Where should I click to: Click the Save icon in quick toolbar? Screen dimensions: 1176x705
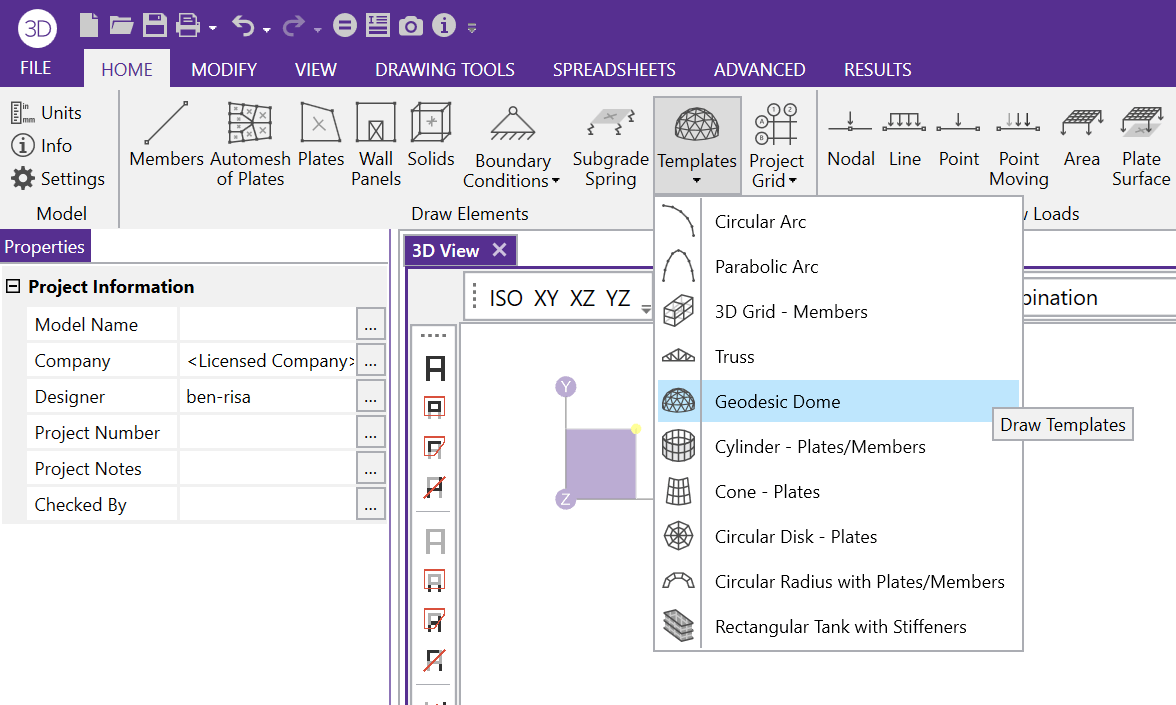pos(154,26)
